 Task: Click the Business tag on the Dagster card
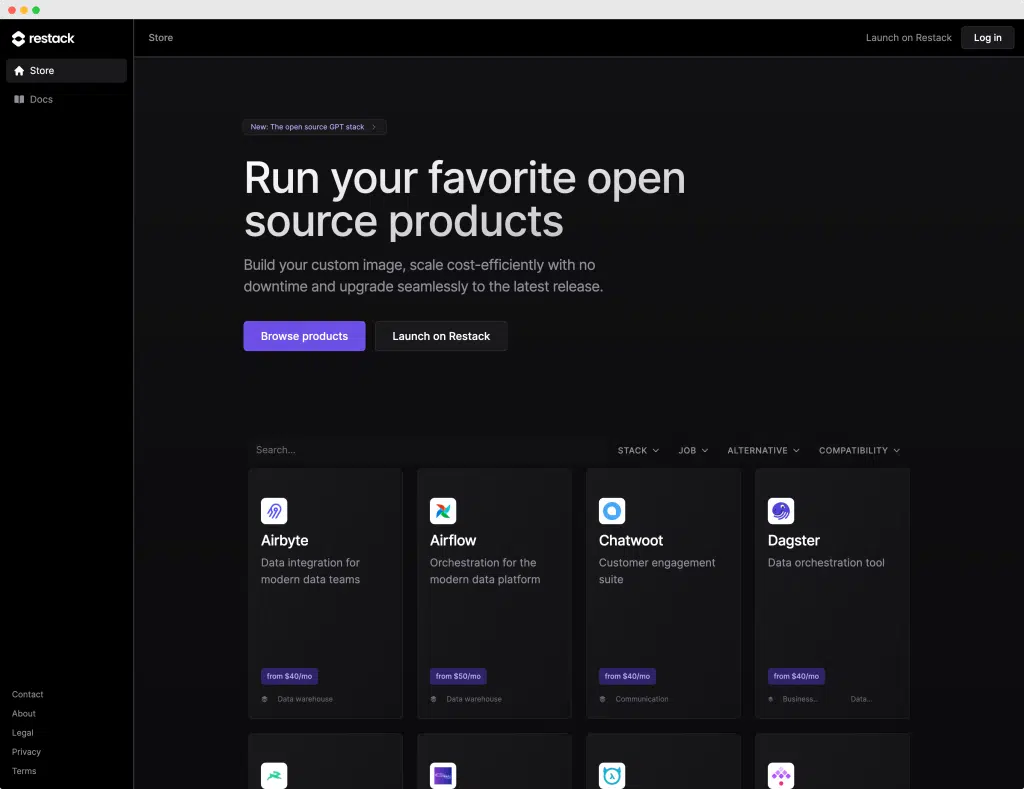tap(800, 699)
